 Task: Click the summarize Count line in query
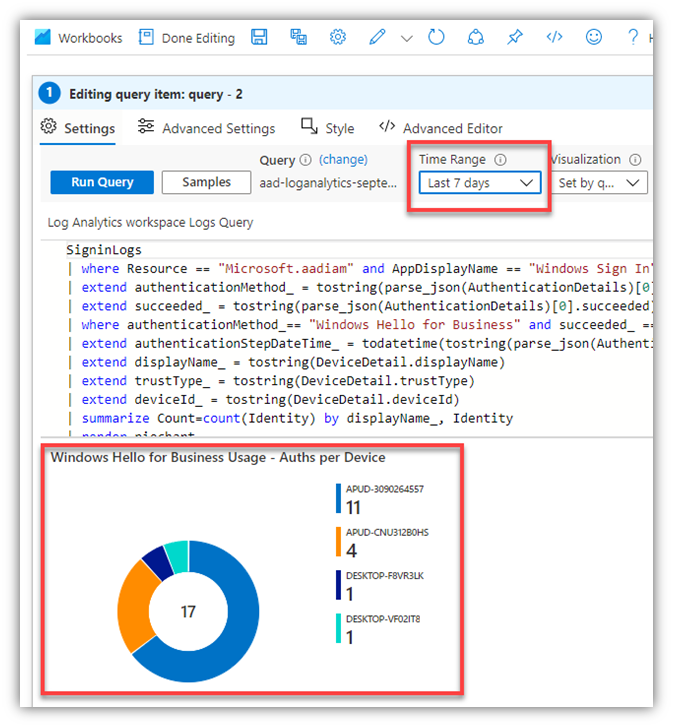(x=297, y=418)
